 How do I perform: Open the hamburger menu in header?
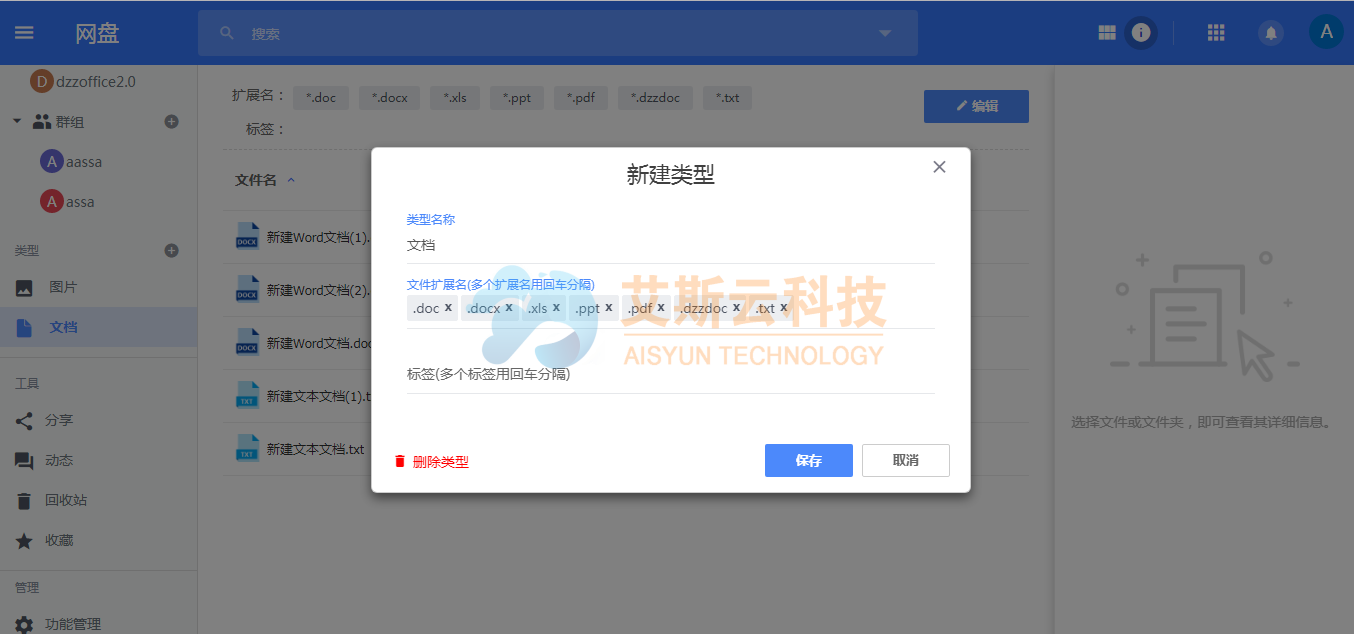pyautogui.click(x=24, y=33)
